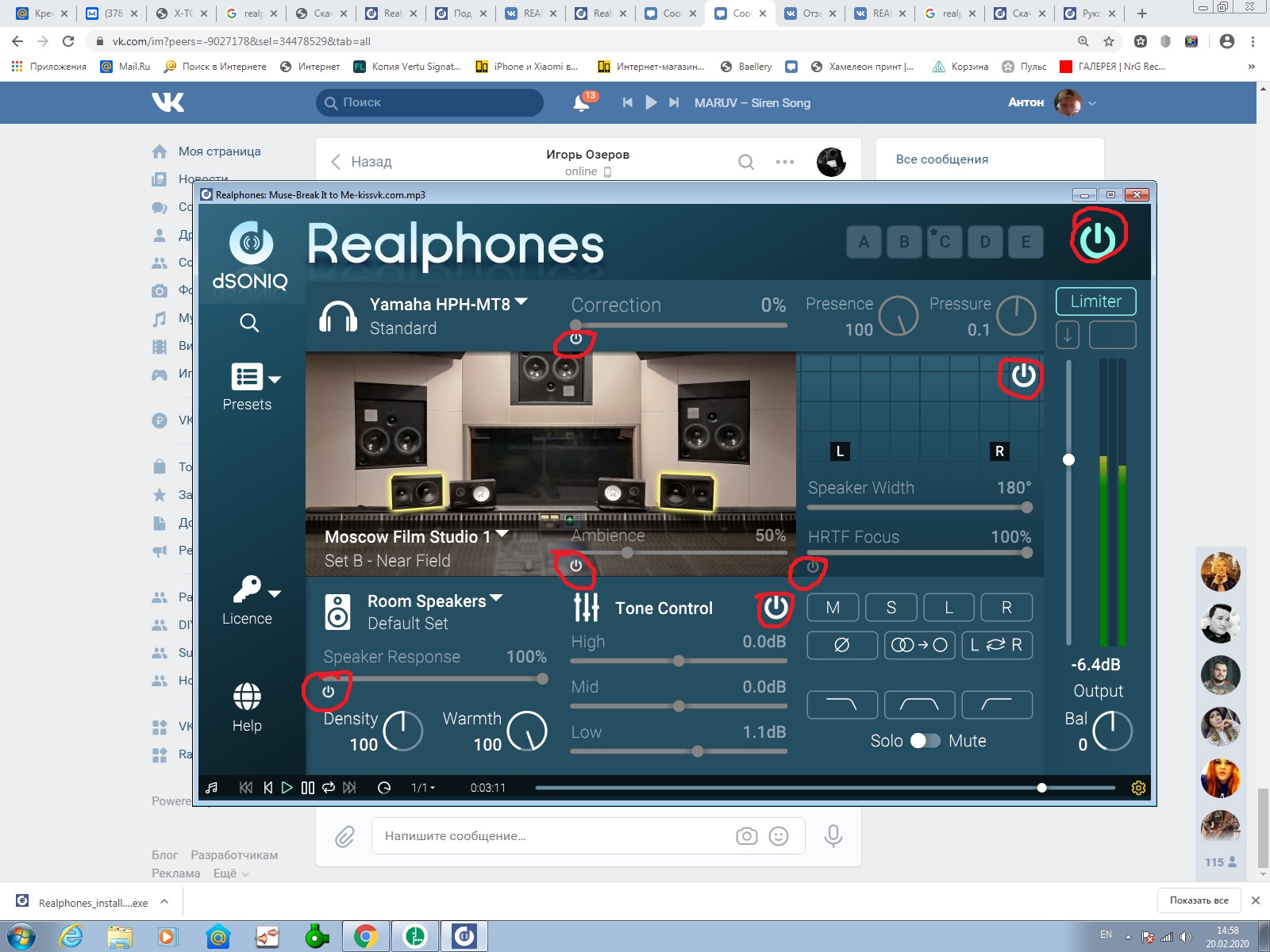
Task: Enable the Limiter button
Action: point(1095,301)
